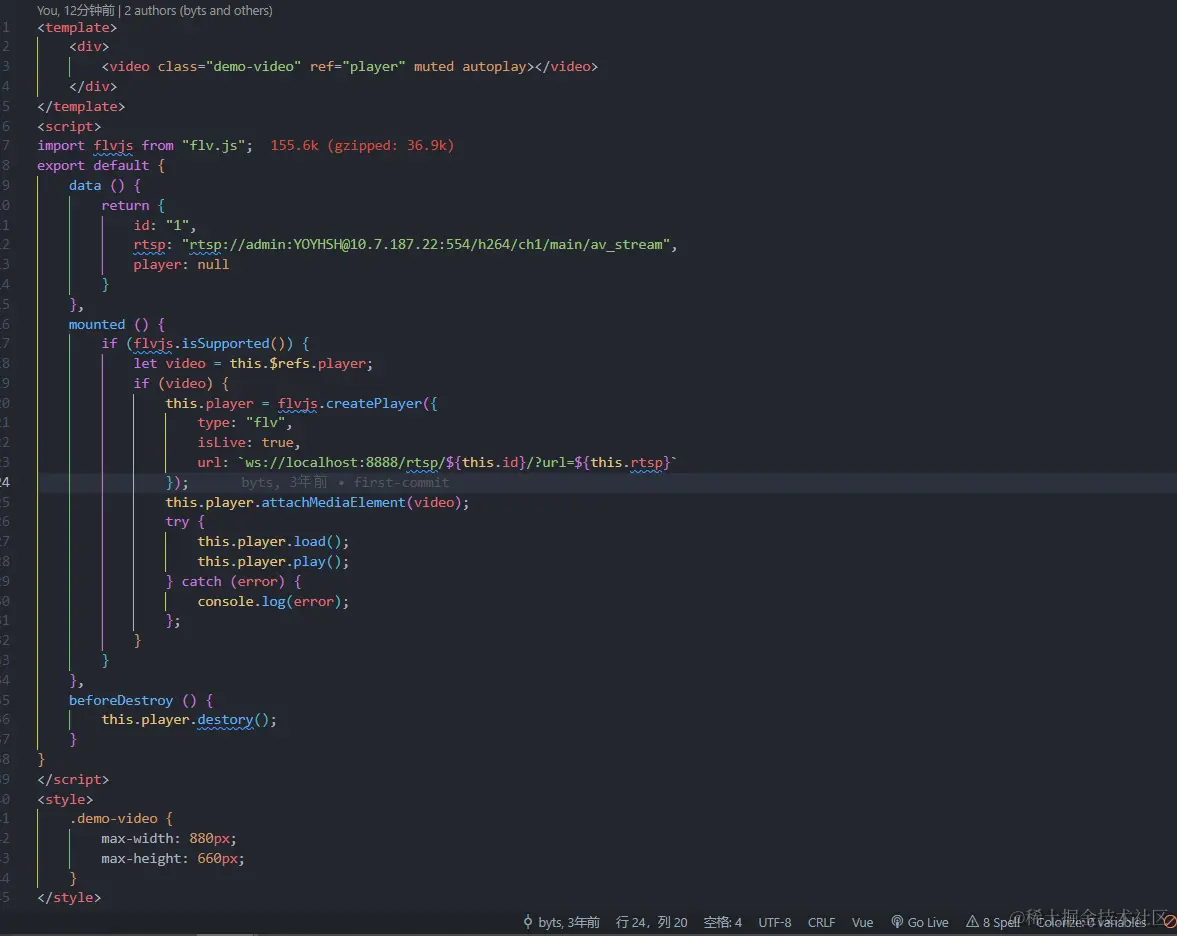Open the encoding picker labeled UTF-8
Image resolution: width=1177 pixels, height=936 pixels.
(x=774, y=922)
